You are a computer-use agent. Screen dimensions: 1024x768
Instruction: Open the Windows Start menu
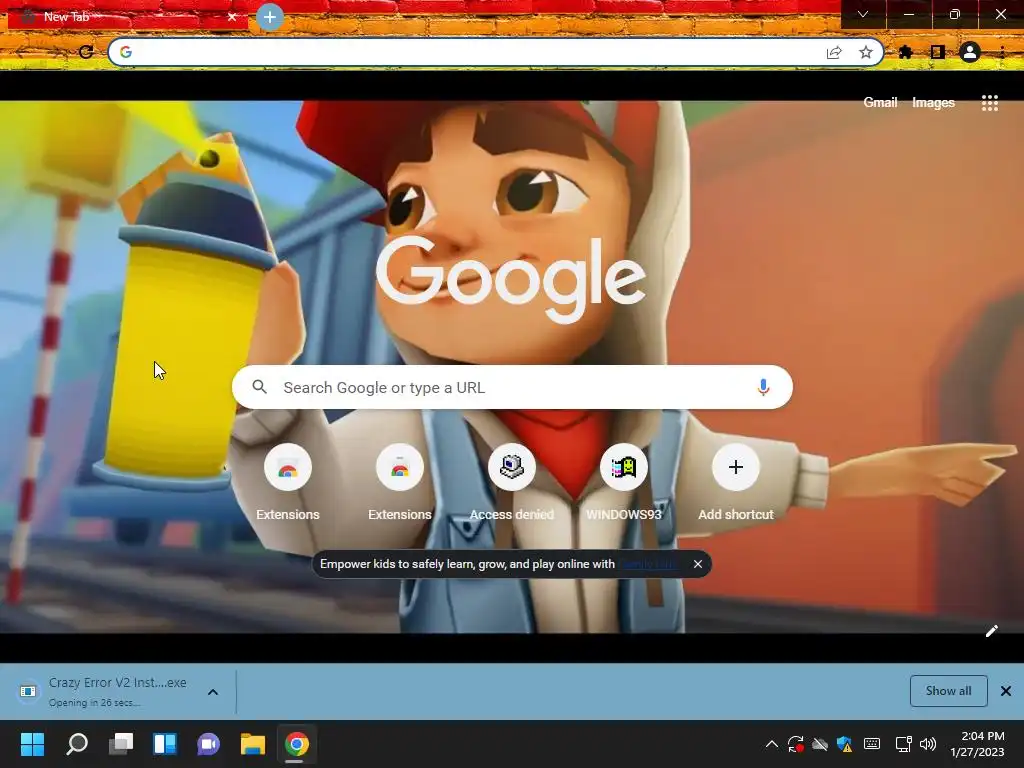[x=33, y=744]
